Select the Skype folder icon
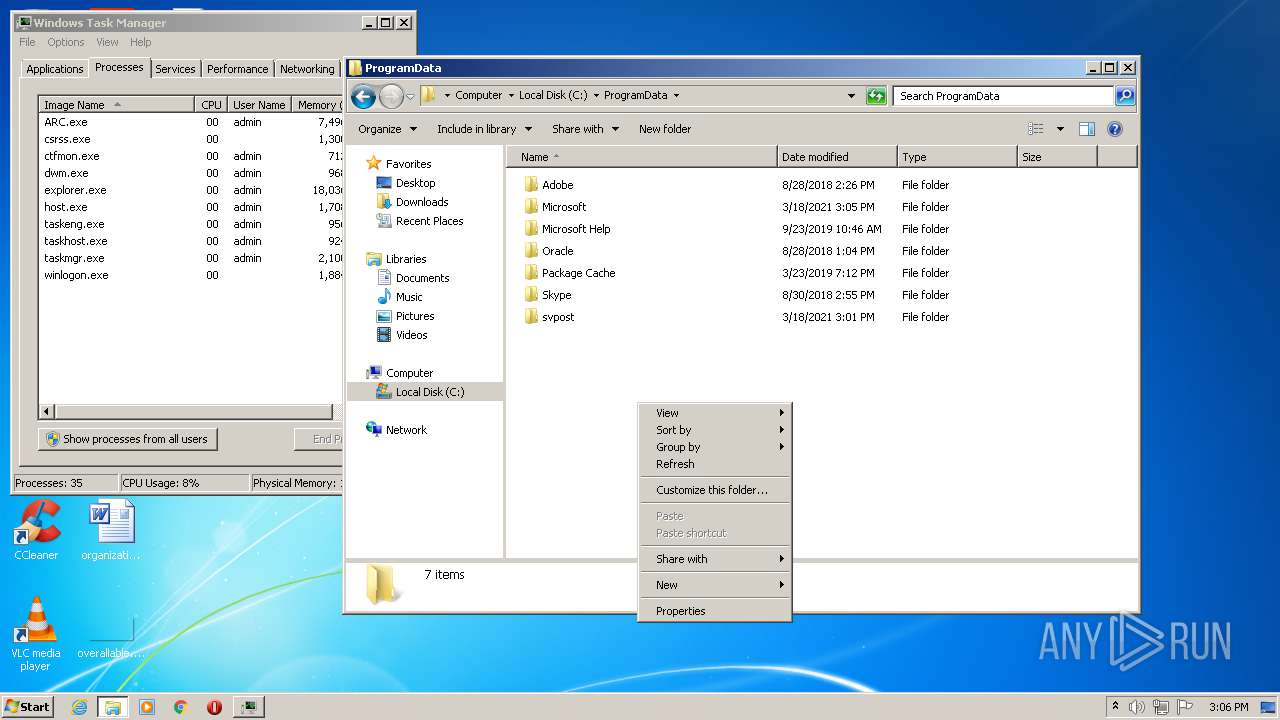1280x720 pixels. tap(531, 295)
